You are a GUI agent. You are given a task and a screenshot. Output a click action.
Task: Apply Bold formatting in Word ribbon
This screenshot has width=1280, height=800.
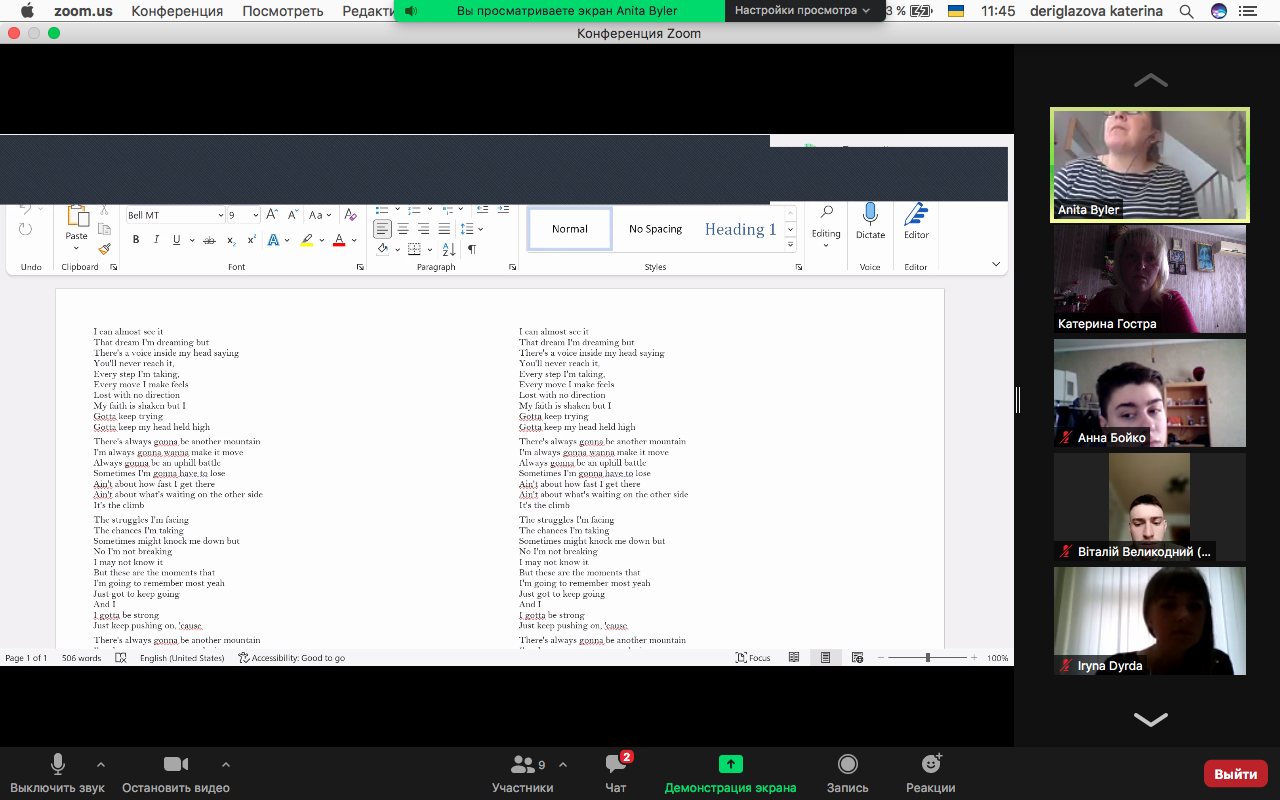[136, 240]
